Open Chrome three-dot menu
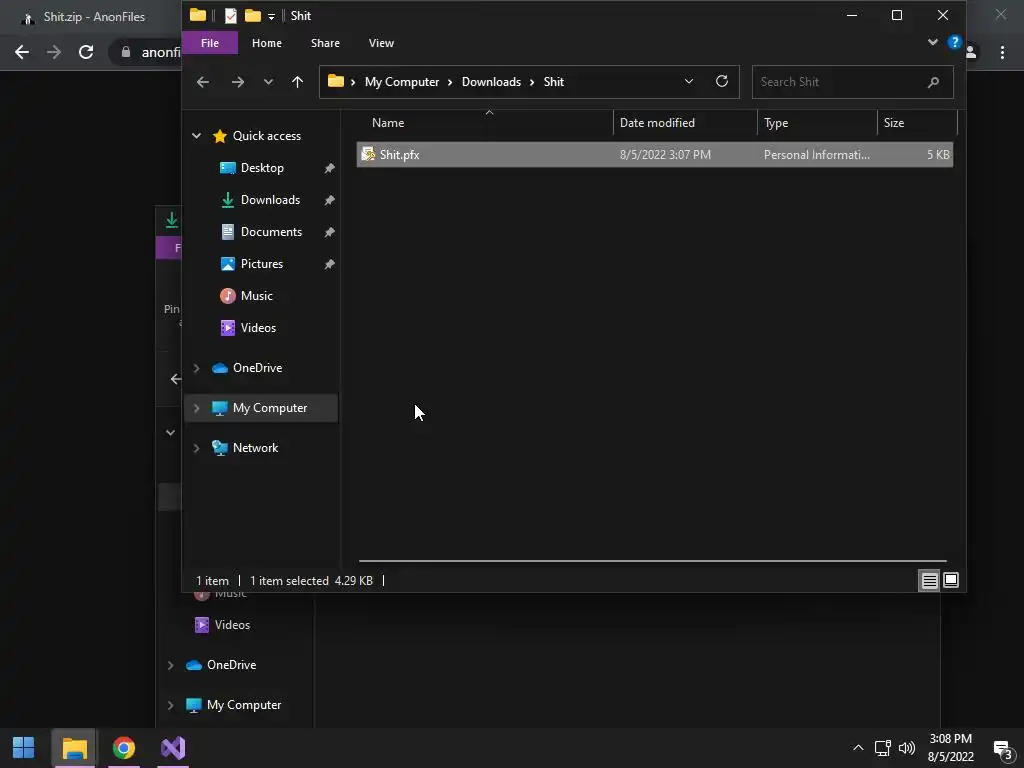Image resolution: width=1024 pixels, height=768 pixels. pos(1002,52)
